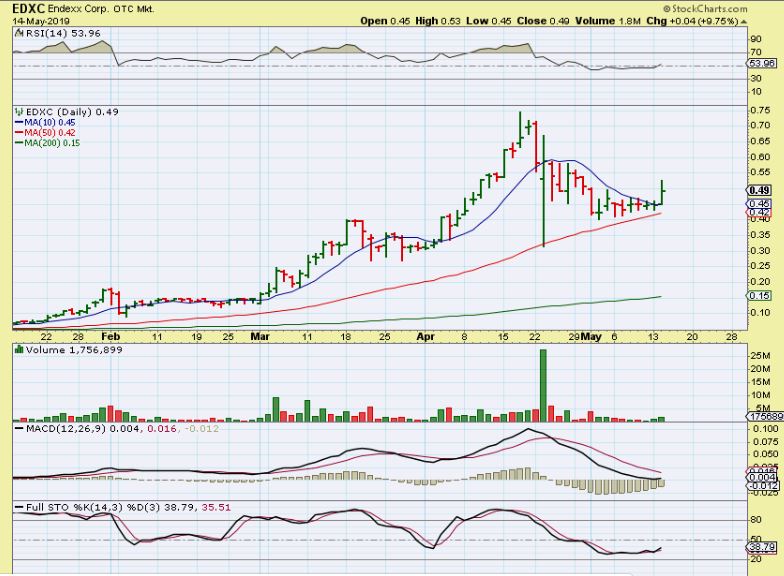784x576 pixels.
Task: Click the 0.100 MACD axis label
Action: (765, 429)
